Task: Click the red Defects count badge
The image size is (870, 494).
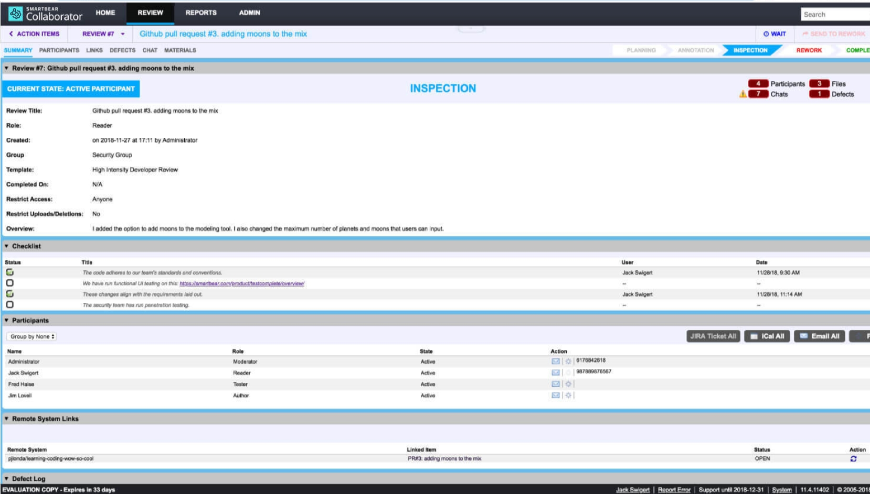Action: (x=819, y=94)
